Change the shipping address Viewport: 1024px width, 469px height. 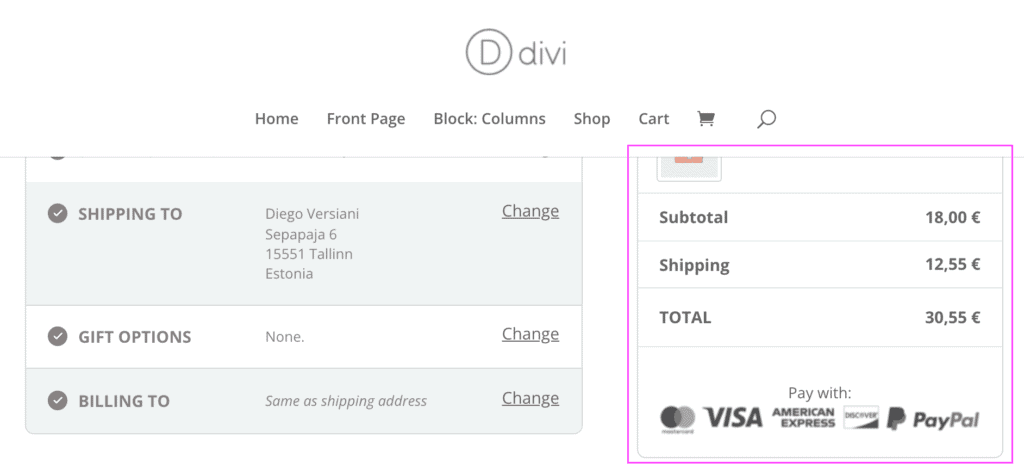point(530,211)
